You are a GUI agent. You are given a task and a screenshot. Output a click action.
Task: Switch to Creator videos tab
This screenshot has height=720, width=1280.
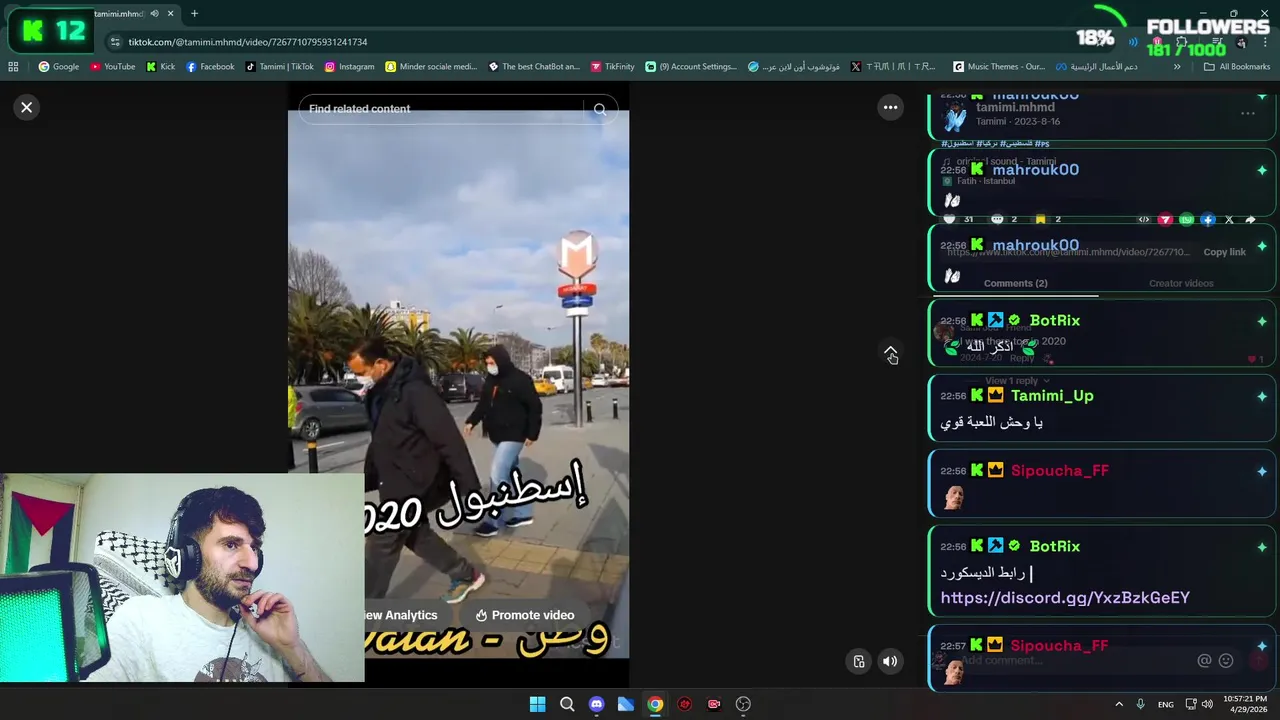1181,283
